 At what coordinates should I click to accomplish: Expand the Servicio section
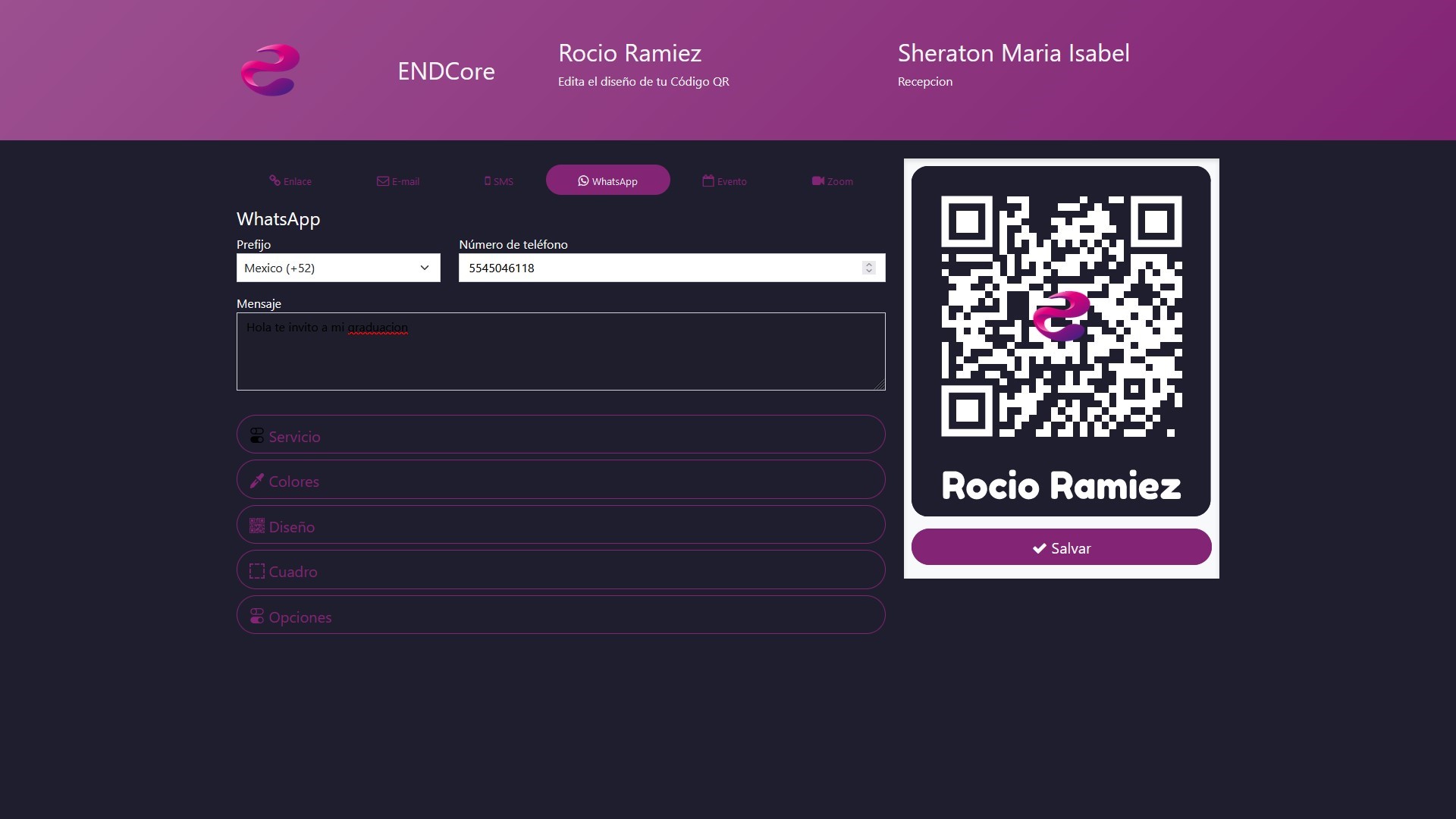(x=561, y=435)
